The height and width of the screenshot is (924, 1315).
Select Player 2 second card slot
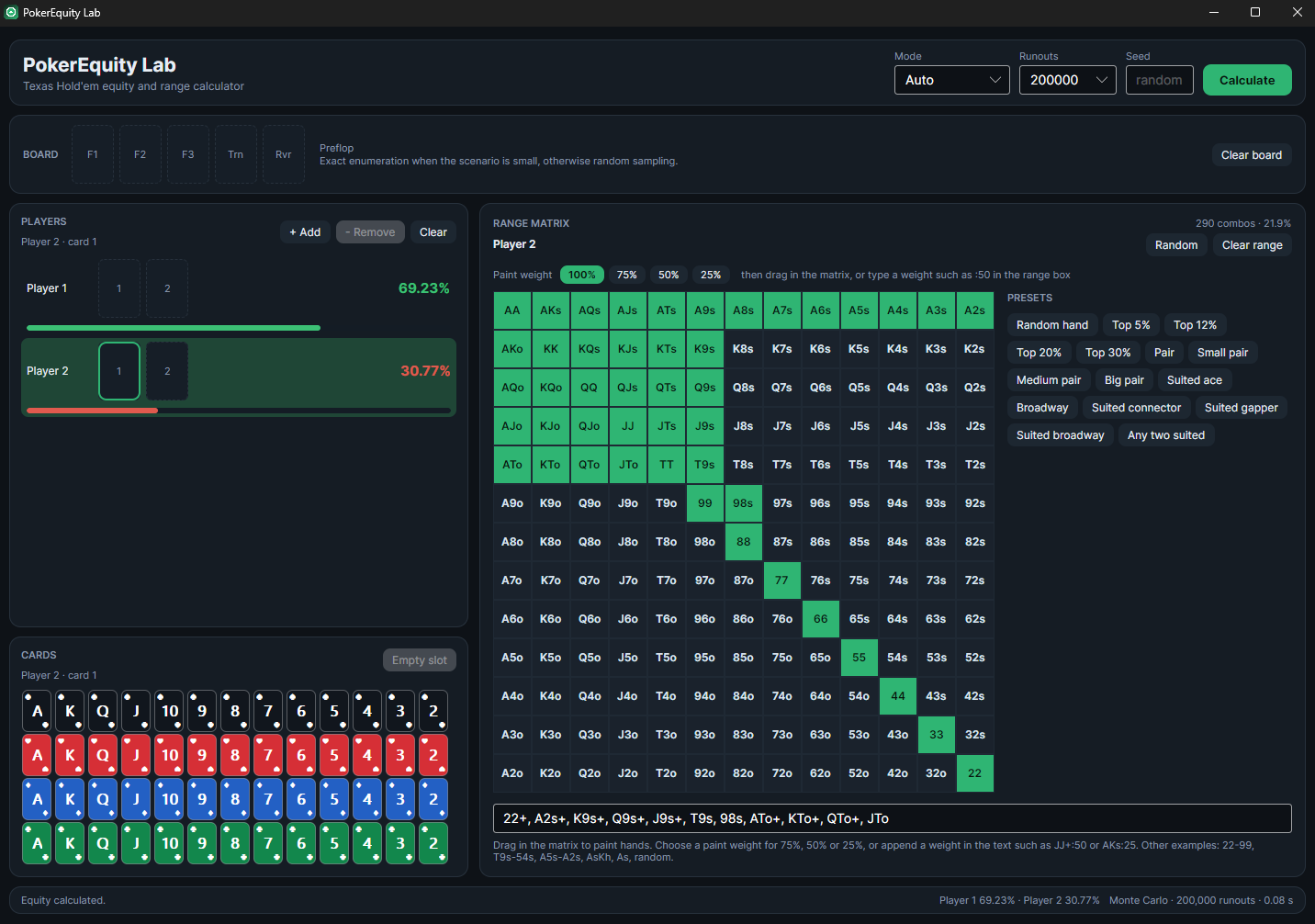[167, 371]
